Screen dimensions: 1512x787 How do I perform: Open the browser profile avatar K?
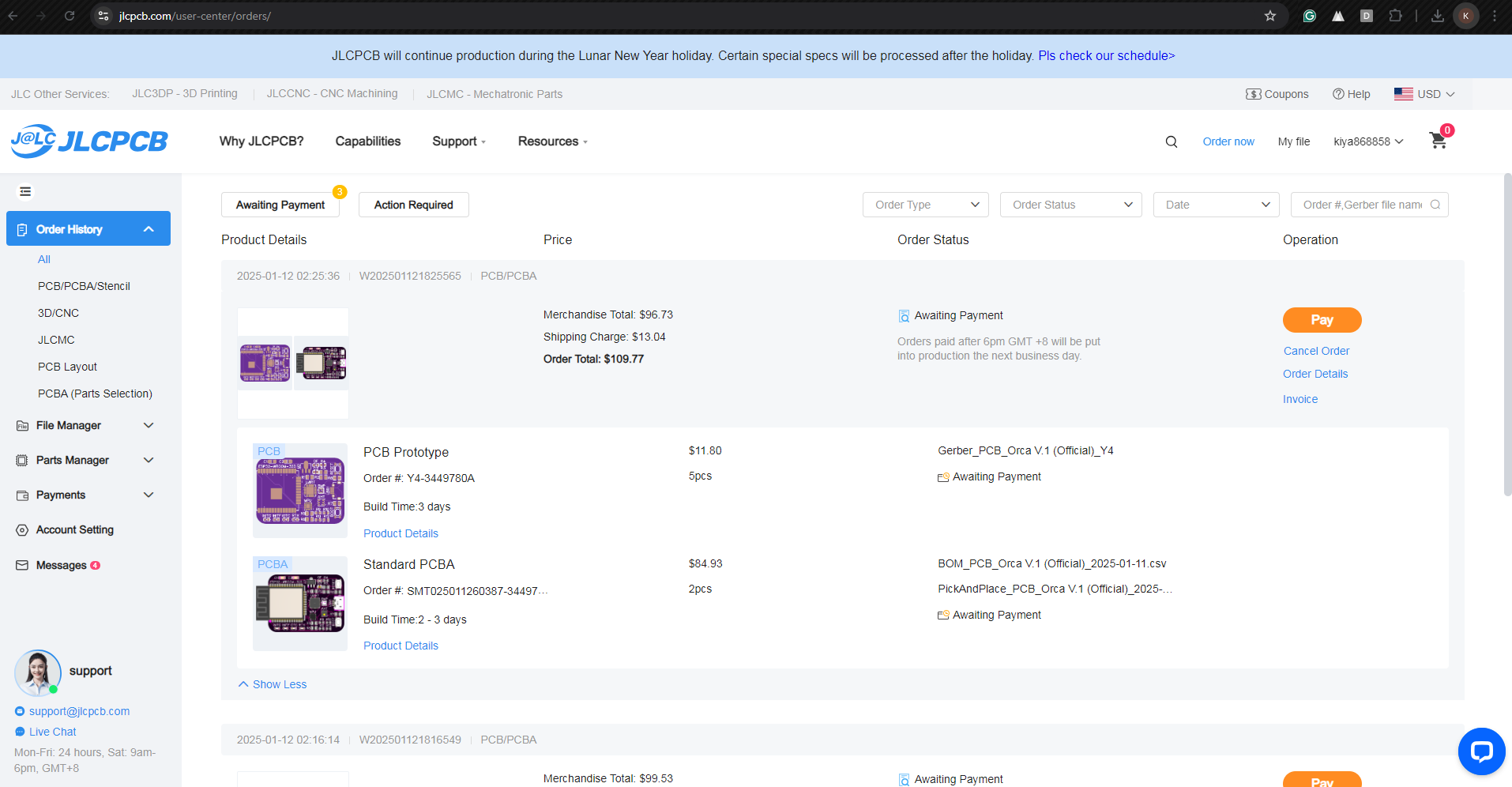[x=1466, y=16]
